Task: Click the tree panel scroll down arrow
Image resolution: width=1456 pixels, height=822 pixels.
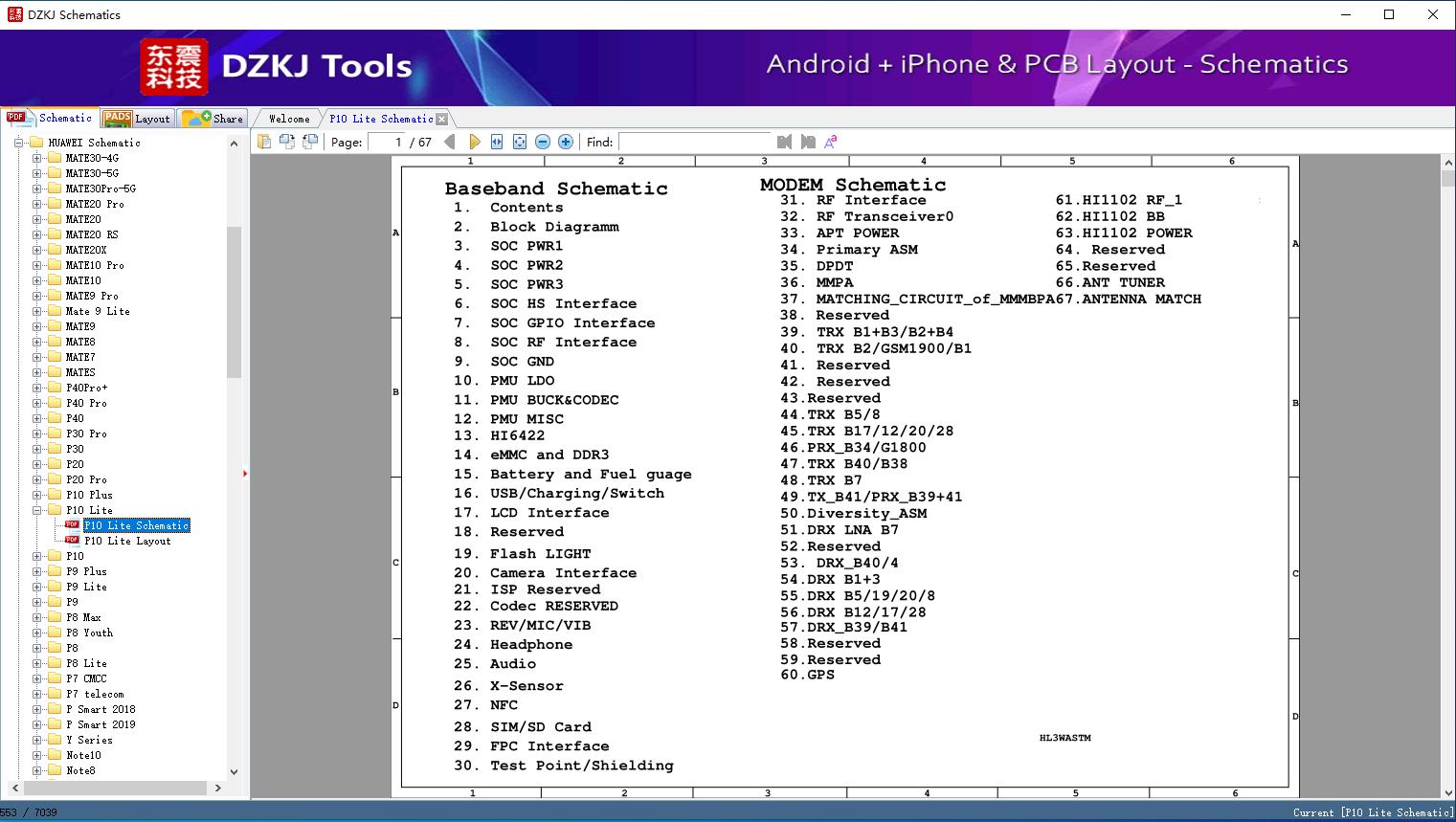Action: click(x=234, y=771)
